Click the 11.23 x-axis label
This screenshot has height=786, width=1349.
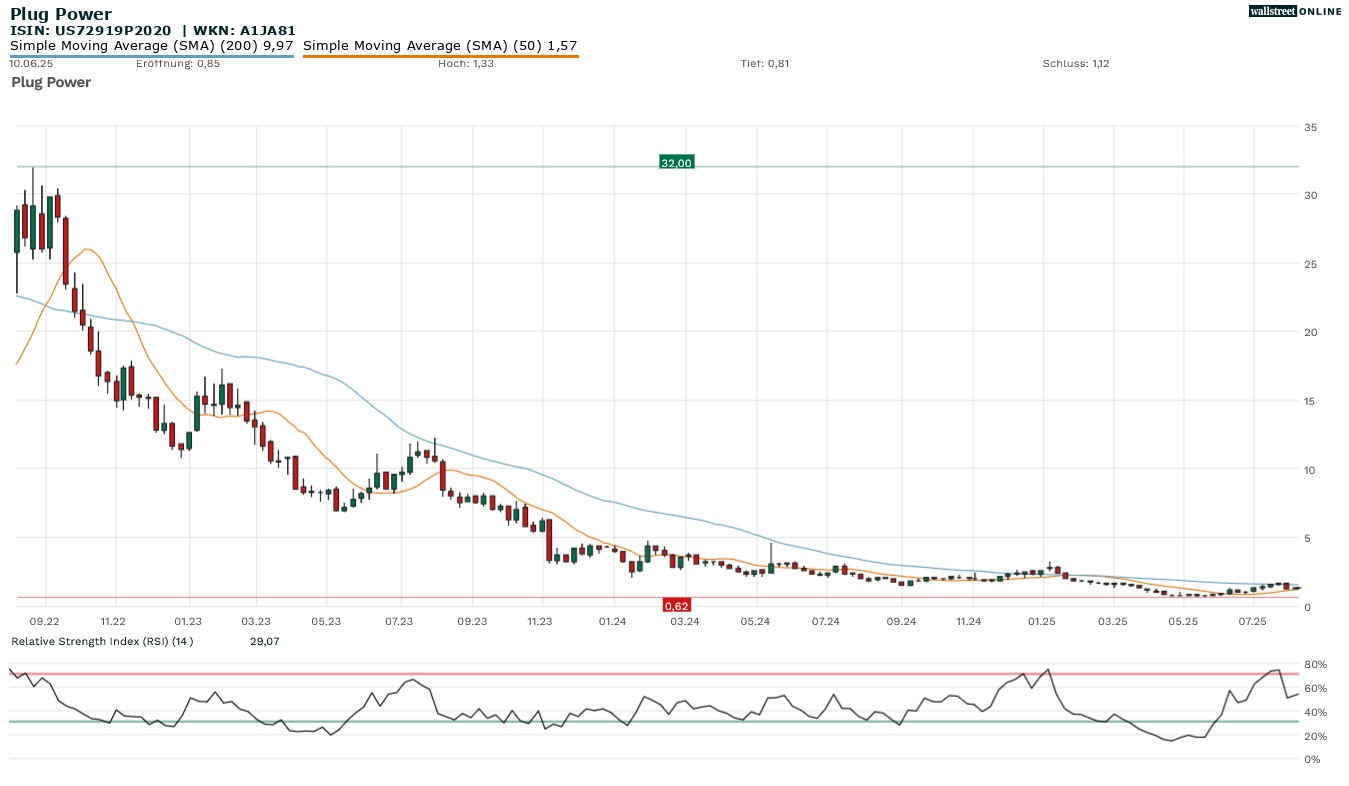[540, 621]
